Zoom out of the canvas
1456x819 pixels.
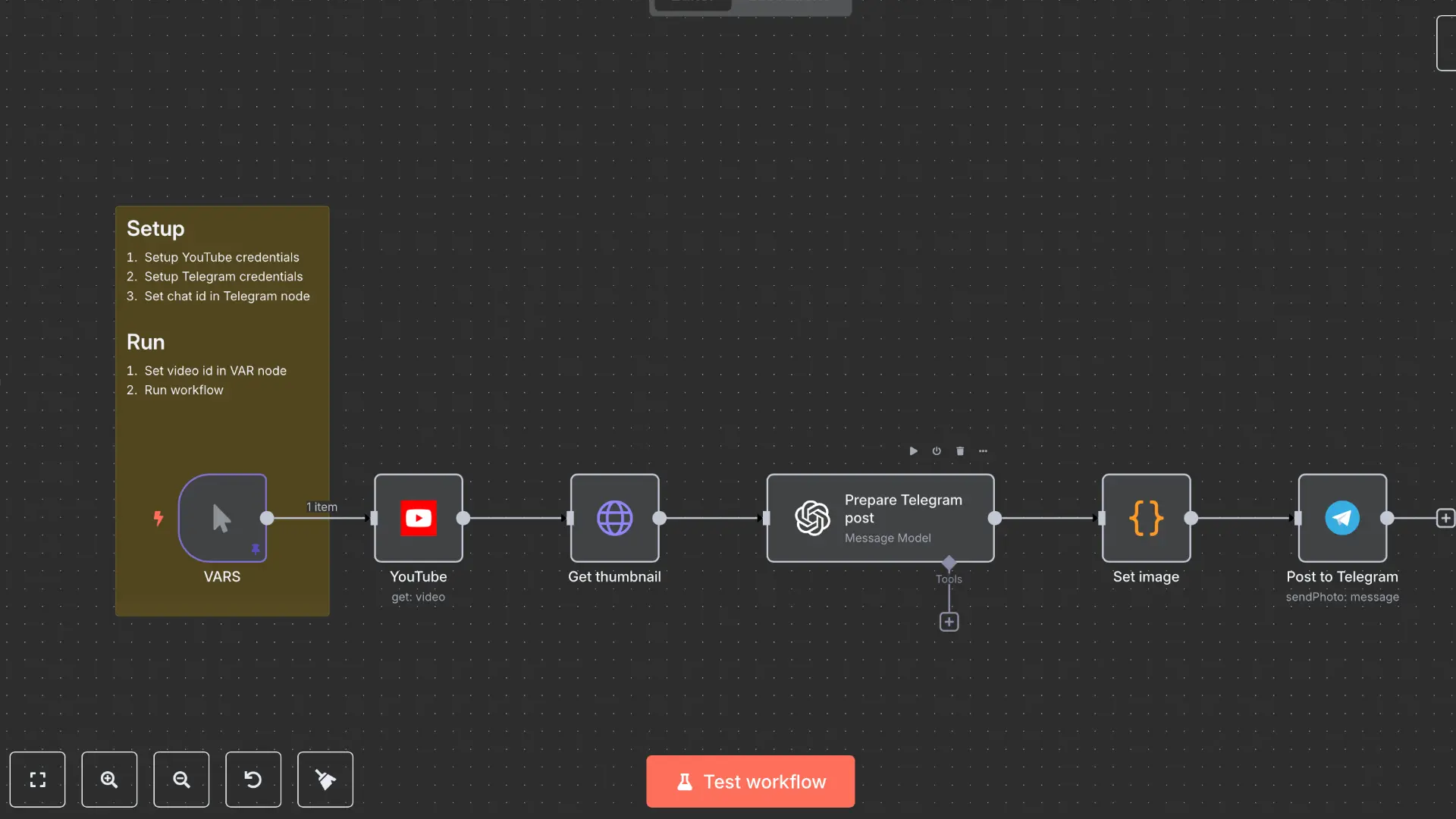pyautogui.click(x=181, y=779)
